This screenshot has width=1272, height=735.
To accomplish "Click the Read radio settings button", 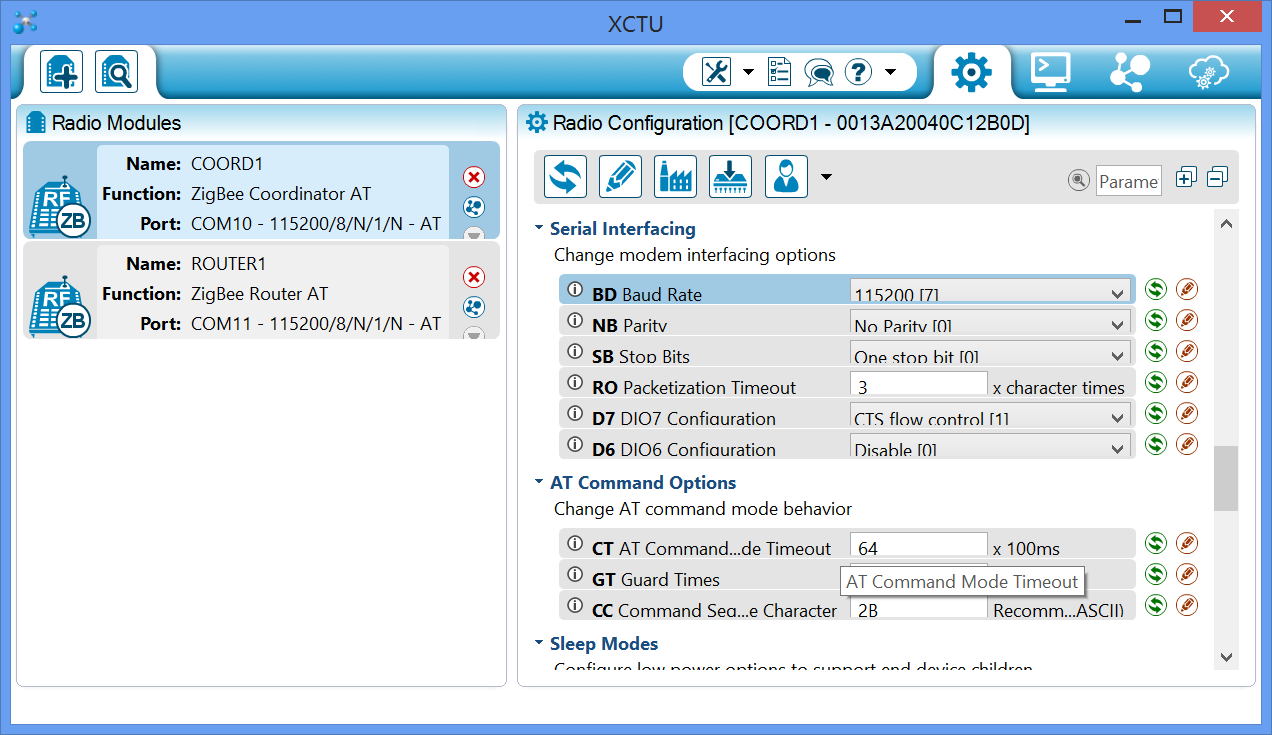I will click(565, 177).
